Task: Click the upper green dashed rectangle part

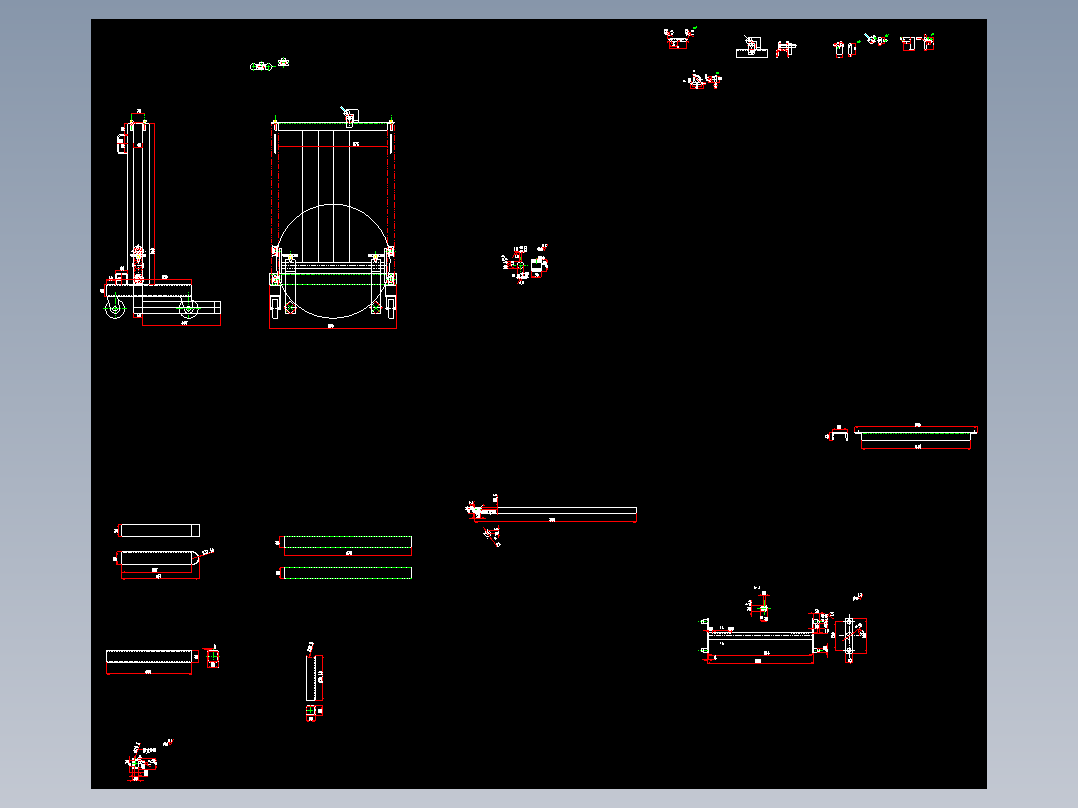Action: pos(348,542)
